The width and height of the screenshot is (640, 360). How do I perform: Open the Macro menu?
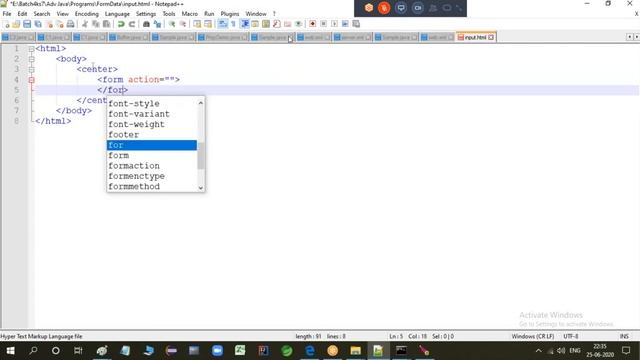coord(189,14)
